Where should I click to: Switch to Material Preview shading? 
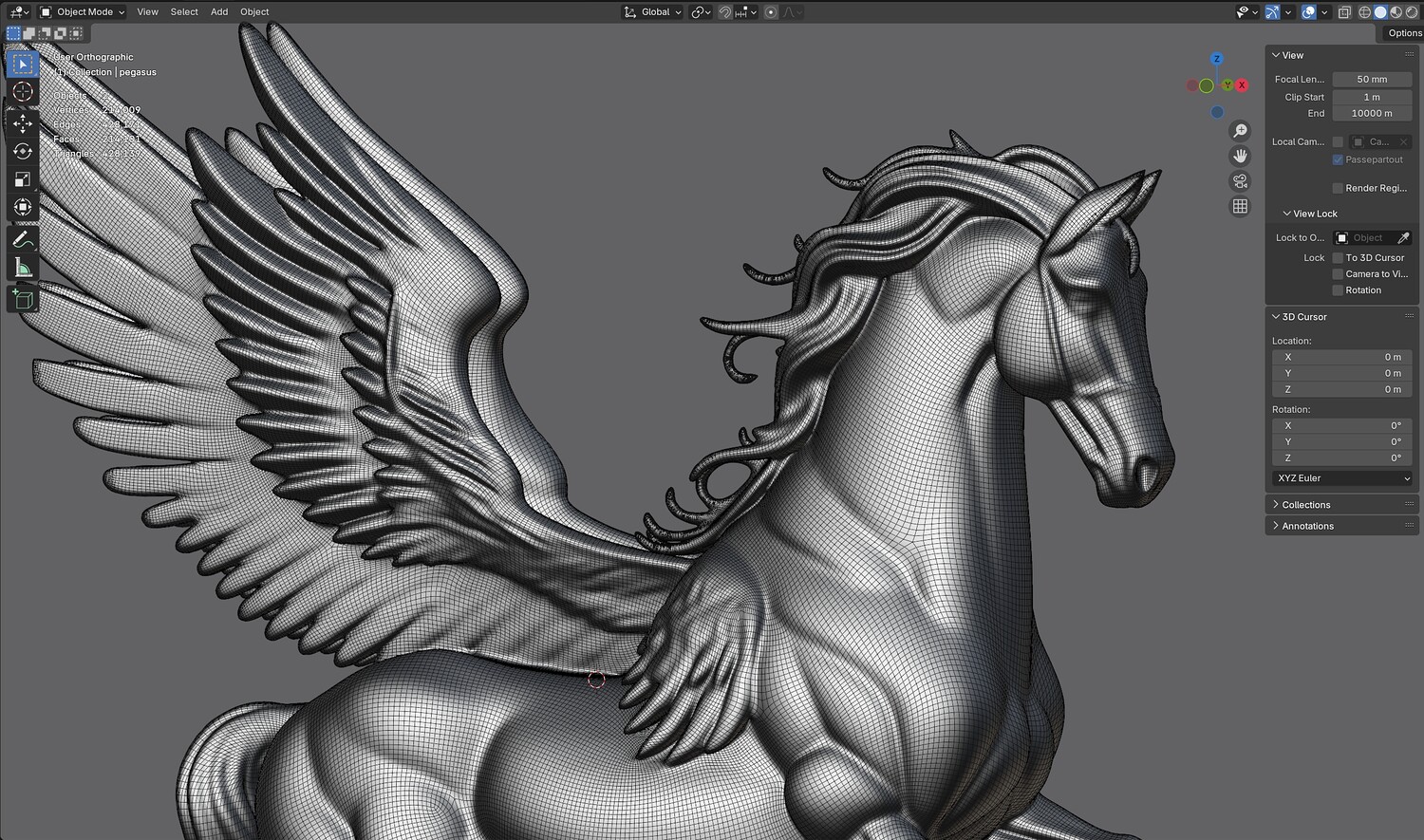click(1396, 12)
